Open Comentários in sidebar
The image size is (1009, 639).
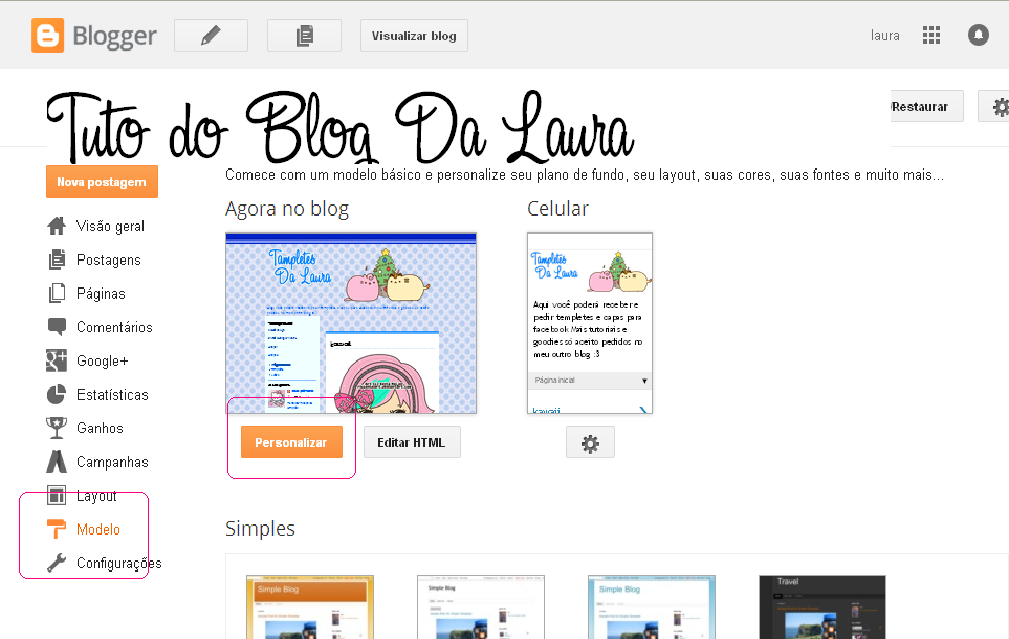point(115,327)
